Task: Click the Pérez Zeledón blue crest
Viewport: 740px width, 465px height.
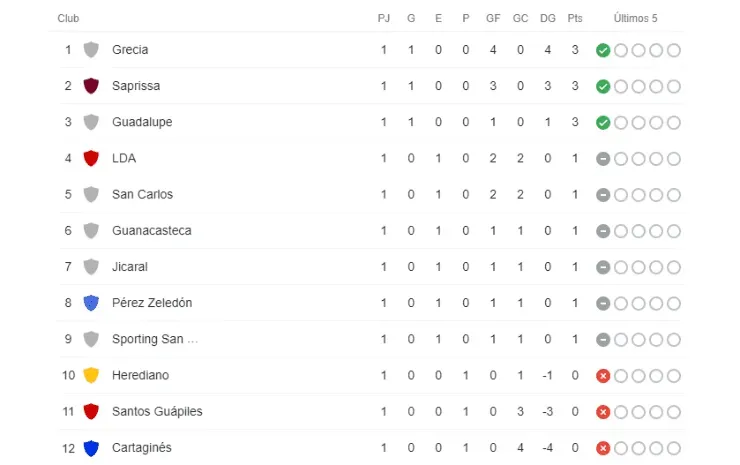Action: pyautogui.click(x=91, y=303)
